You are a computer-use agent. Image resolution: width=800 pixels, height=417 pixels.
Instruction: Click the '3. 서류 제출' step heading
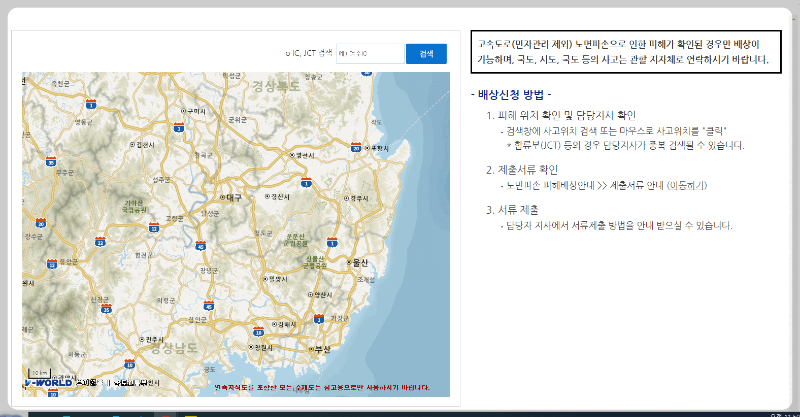(x=512, y=210)
